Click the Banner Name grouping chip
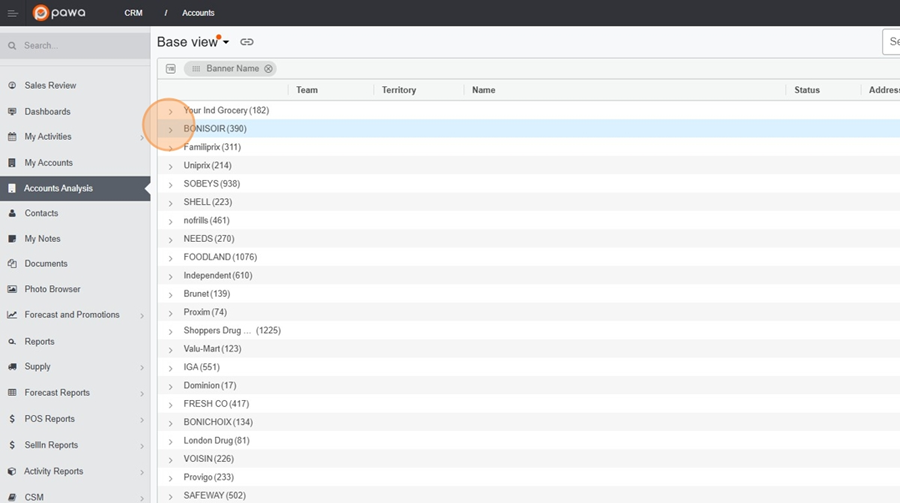The image size is (900, 503). [x=230, y=69]
